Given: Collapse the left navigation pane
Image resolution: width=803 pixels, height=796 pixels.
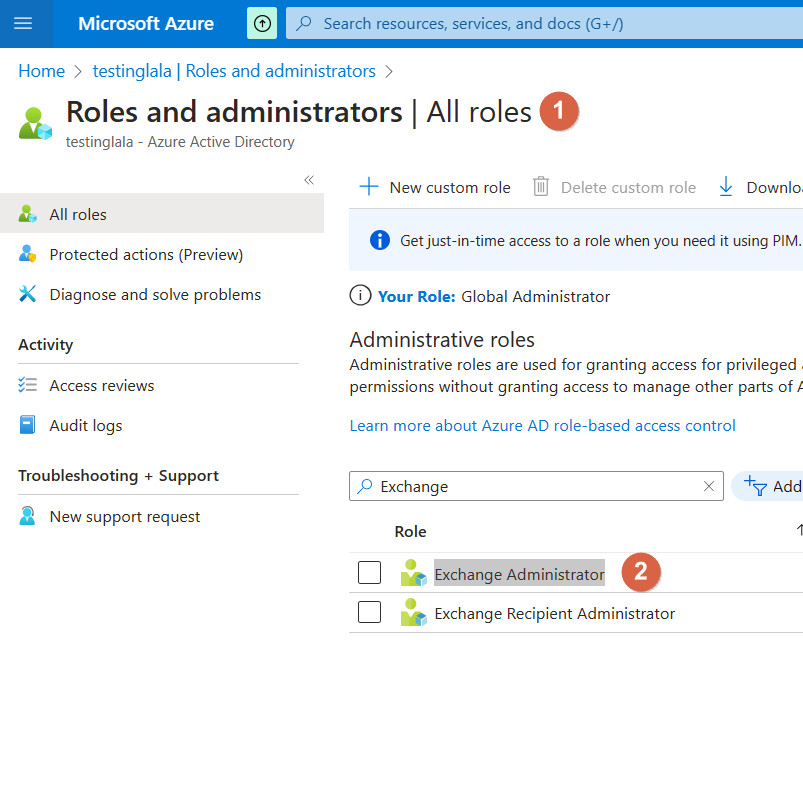Looking at the screenshot, I should pos(309,180).
